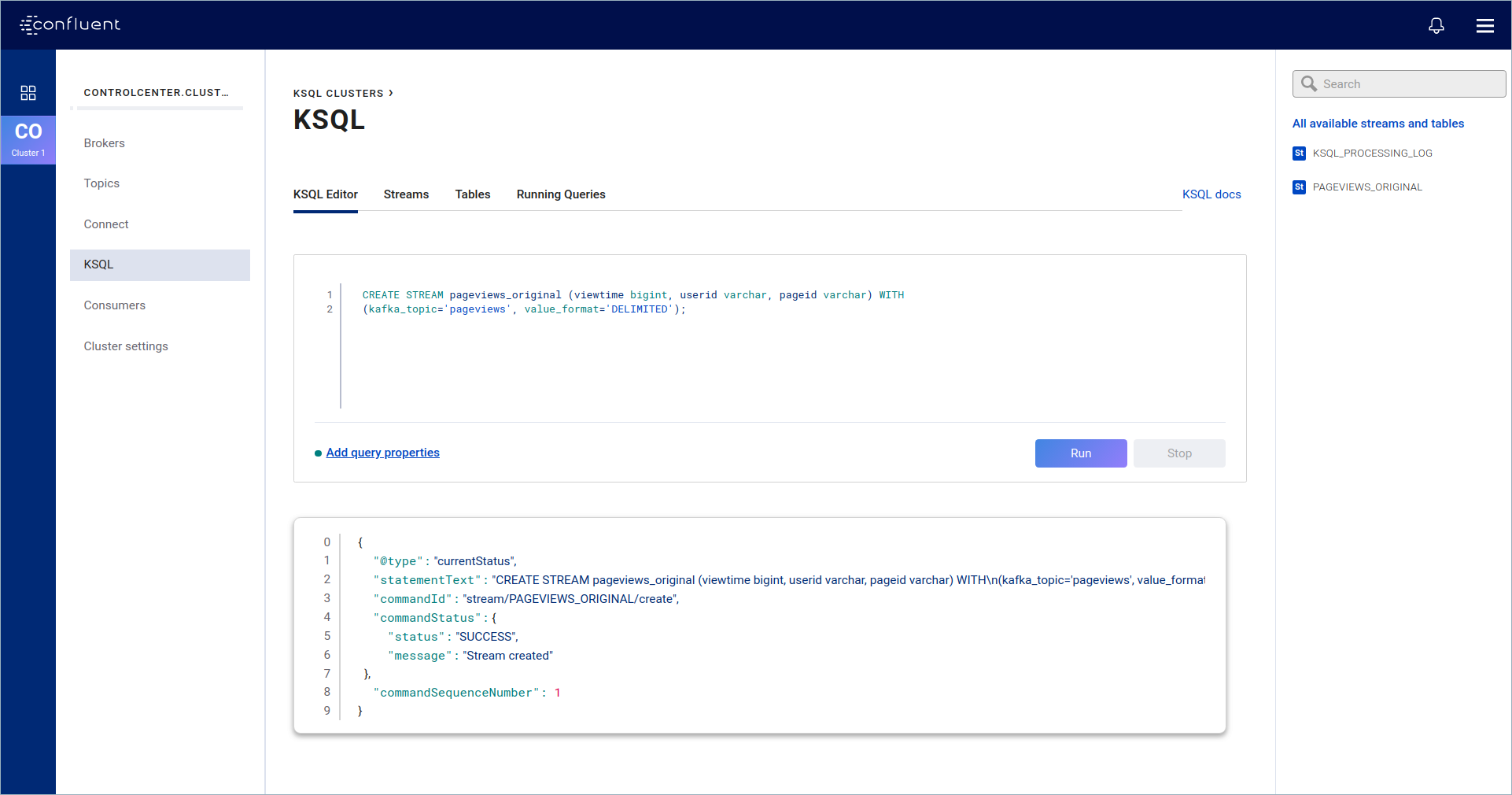Click the clusters grid overview icon

coord(28,93)
